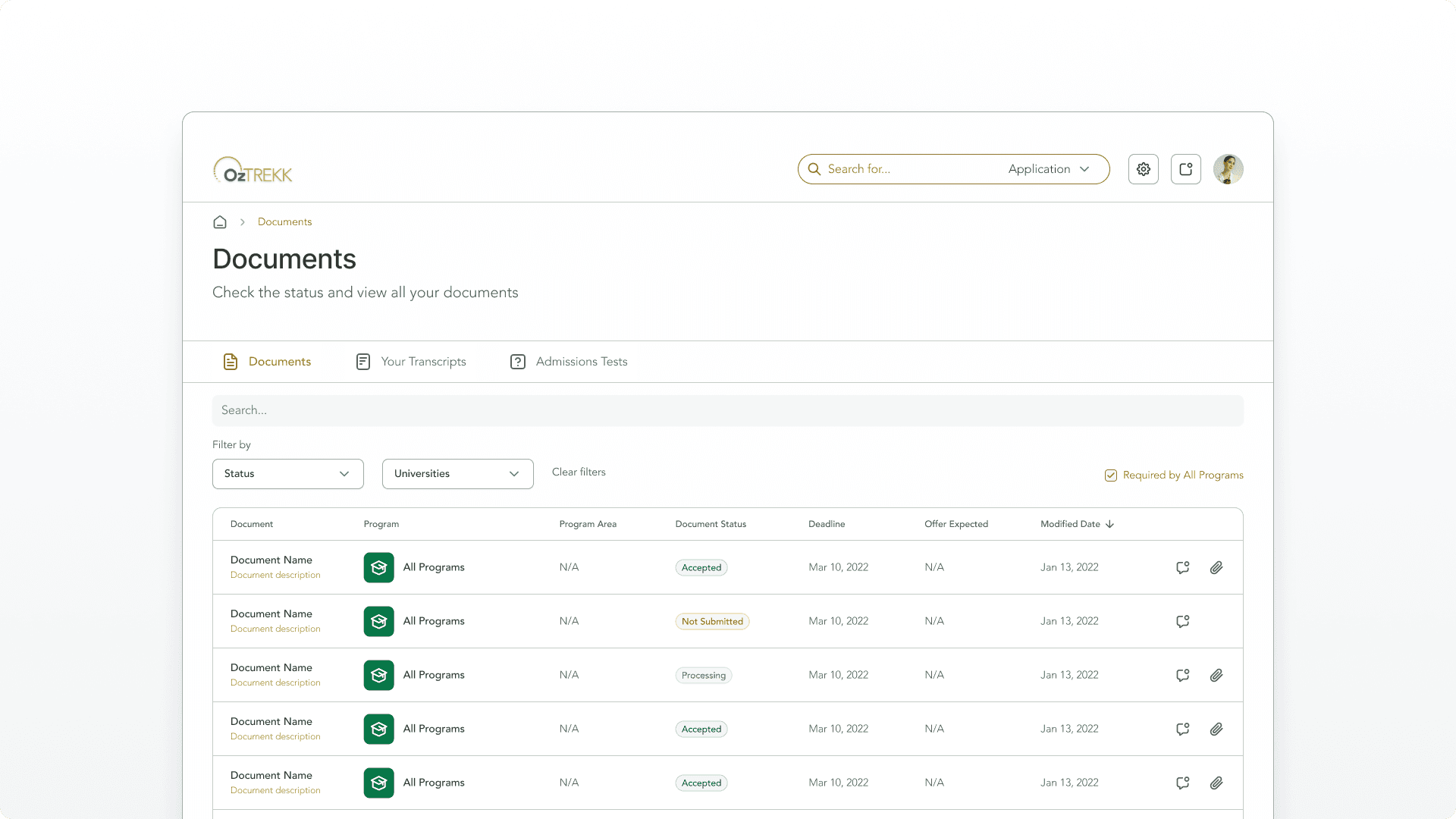Click the documents Search... field
Screen dimensions: 1456x819
[727, 410]
